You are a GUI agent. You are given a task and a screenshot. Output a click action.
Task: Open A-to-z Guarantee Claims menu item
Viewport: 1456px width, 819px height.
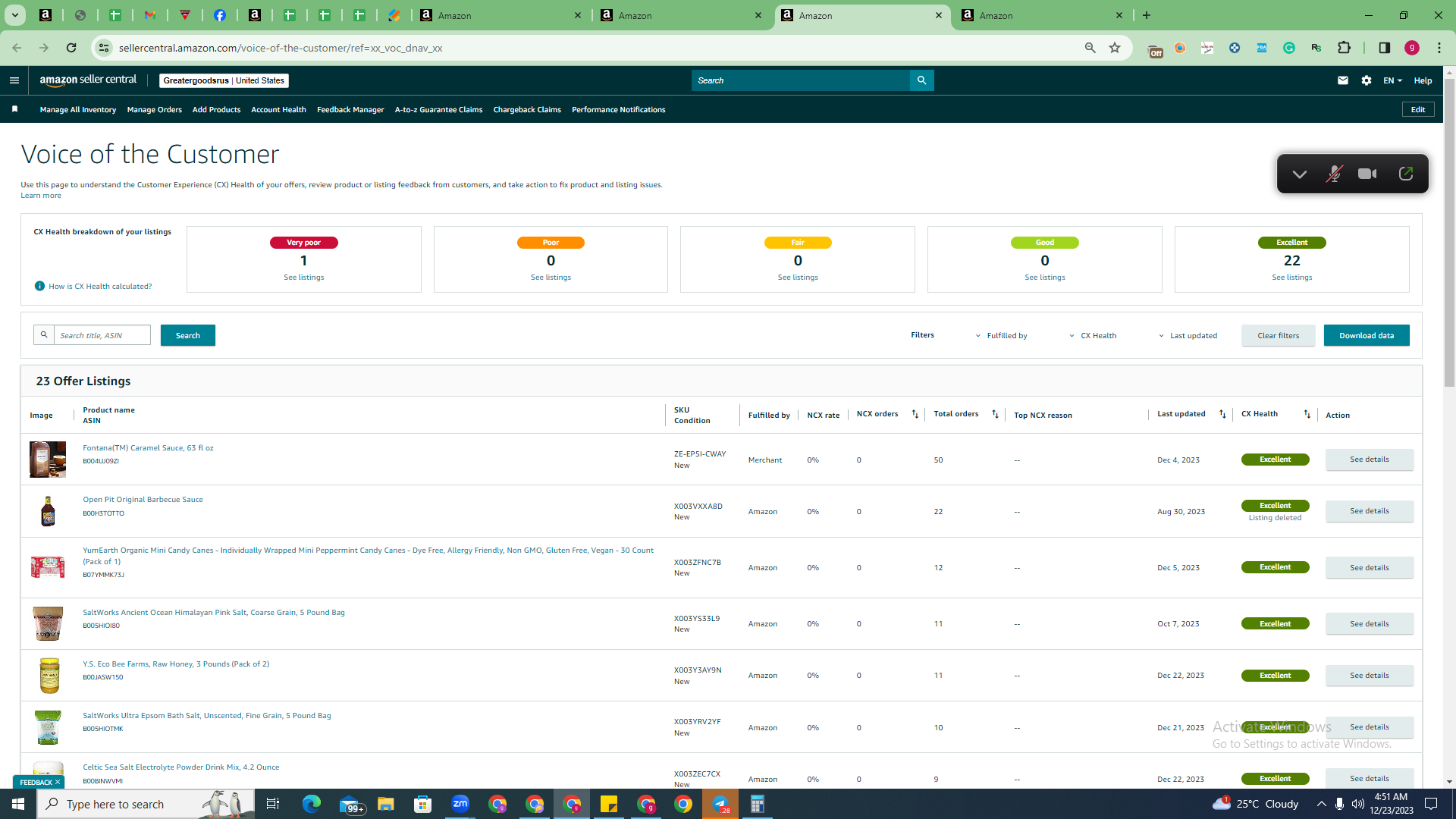[x=438, y=109]
